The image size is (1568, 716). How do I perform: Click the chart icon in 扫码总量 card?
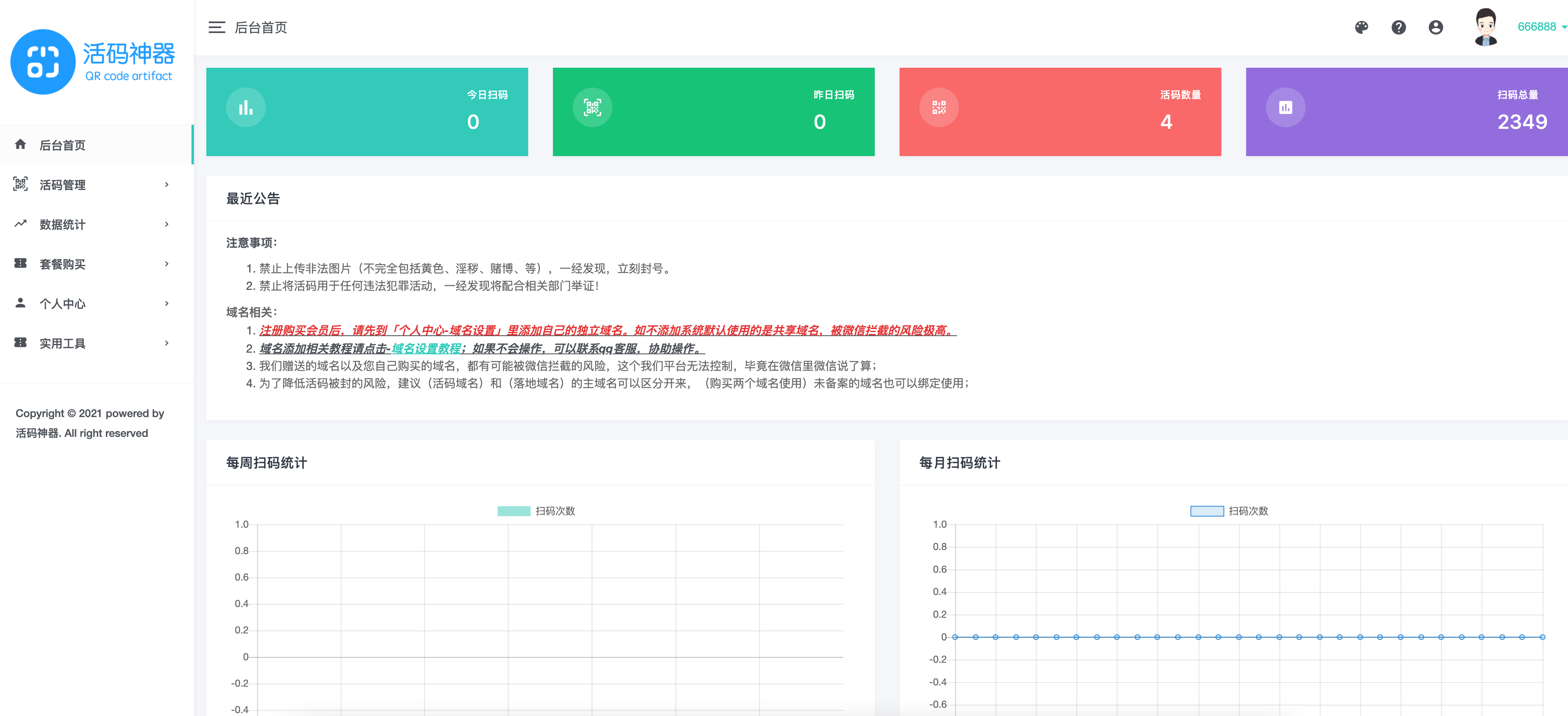(x=1286, y=108)
